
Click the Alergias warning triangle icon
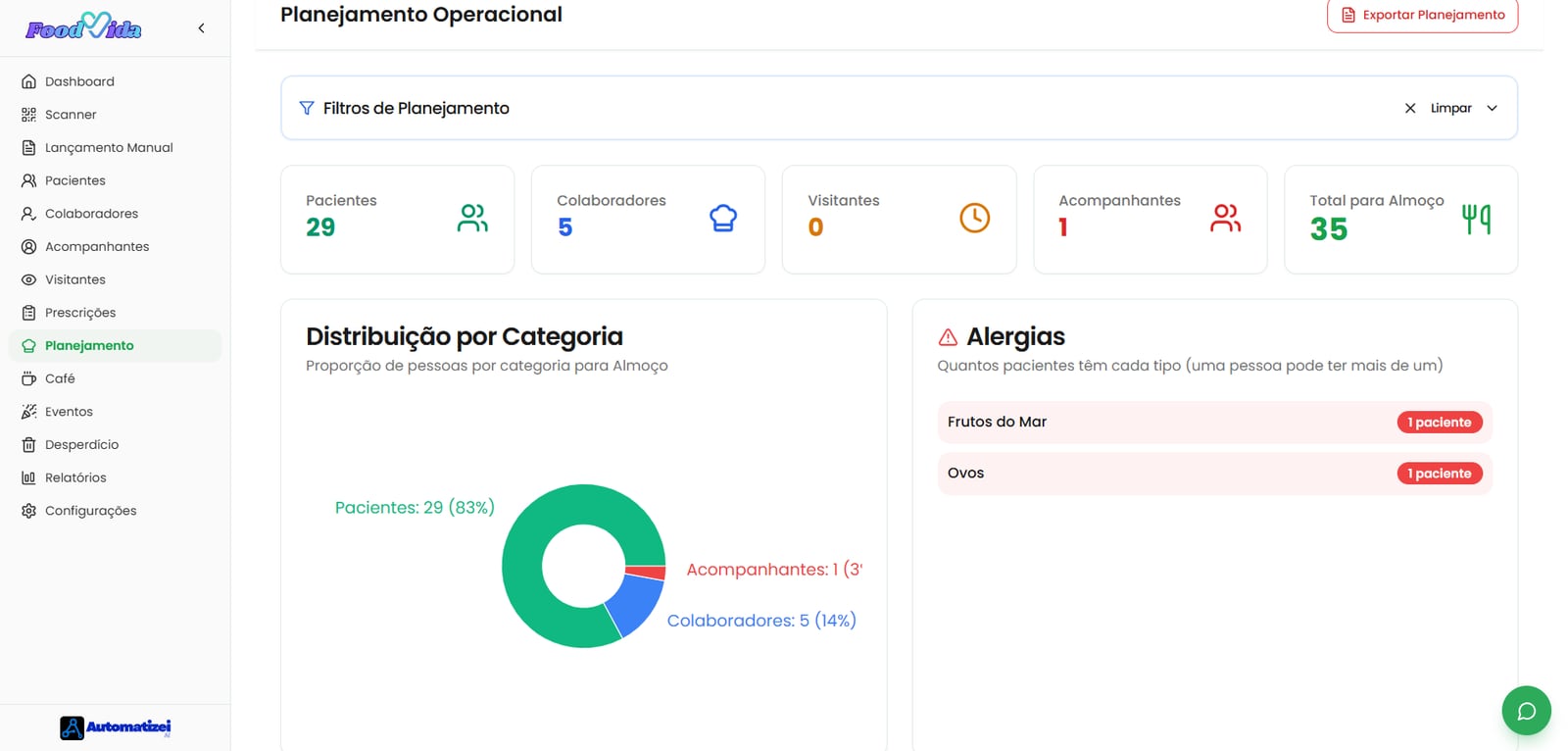(x=948, y=337)
